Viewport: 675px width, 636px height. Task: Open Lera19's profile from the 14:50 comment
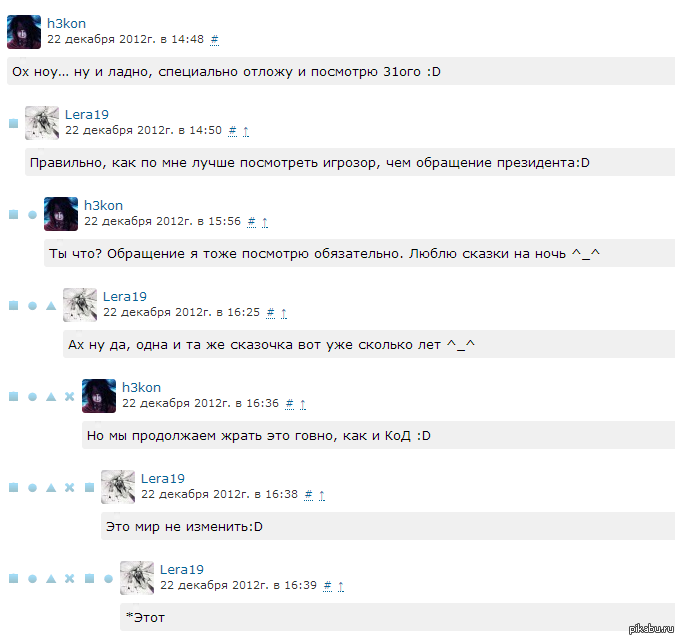coord(87,115)
